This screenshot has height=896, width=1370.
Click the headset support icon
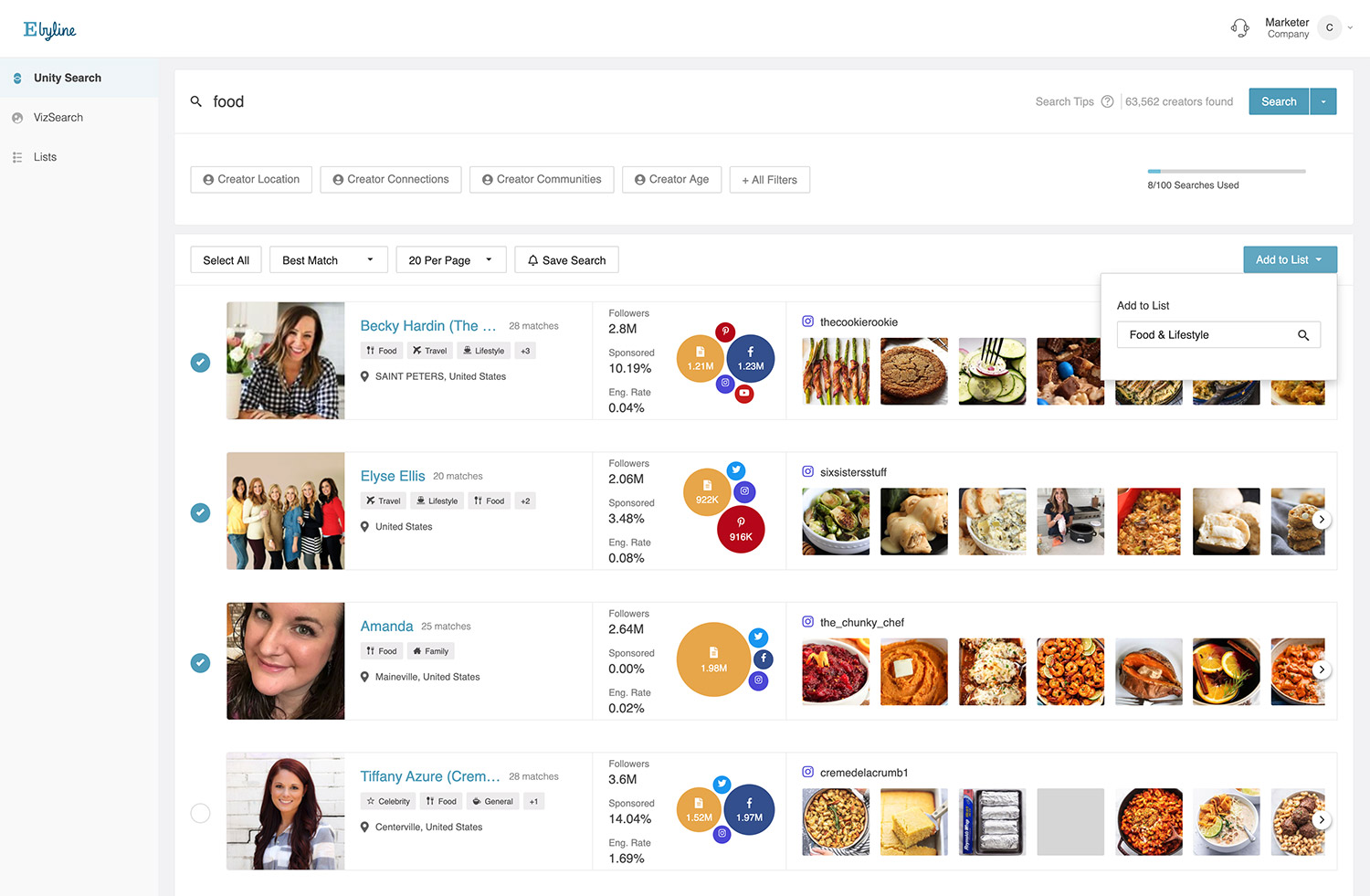(x=1239, y=27)
